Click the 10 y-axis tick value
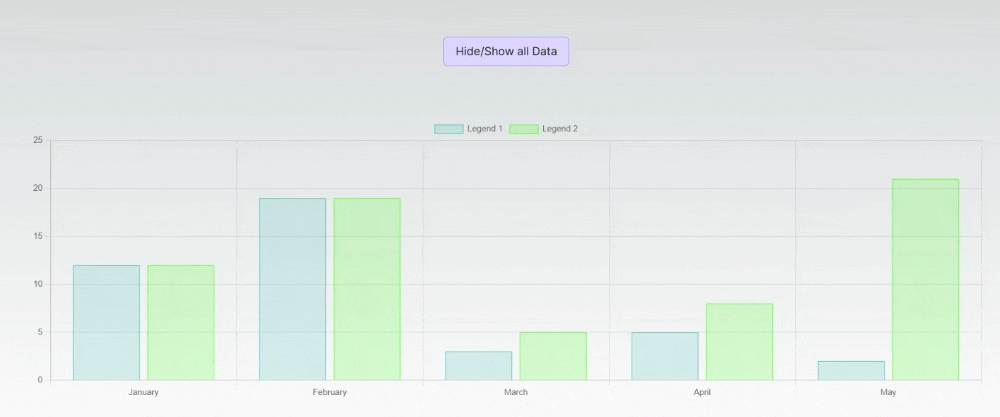Screen dimensions: 1000x417 (x=38, y=284)
